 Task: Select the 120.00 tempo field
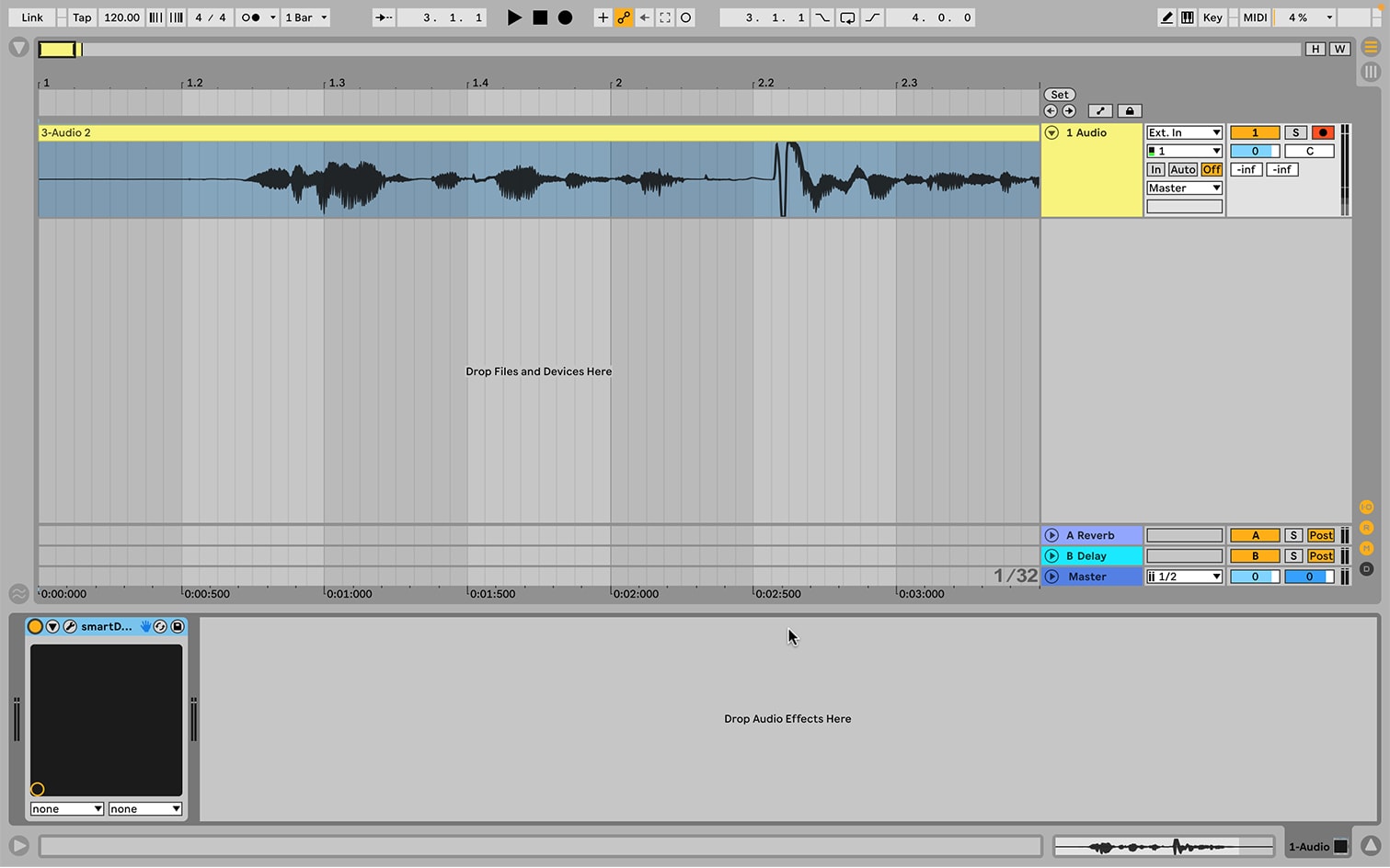(121, 17)
